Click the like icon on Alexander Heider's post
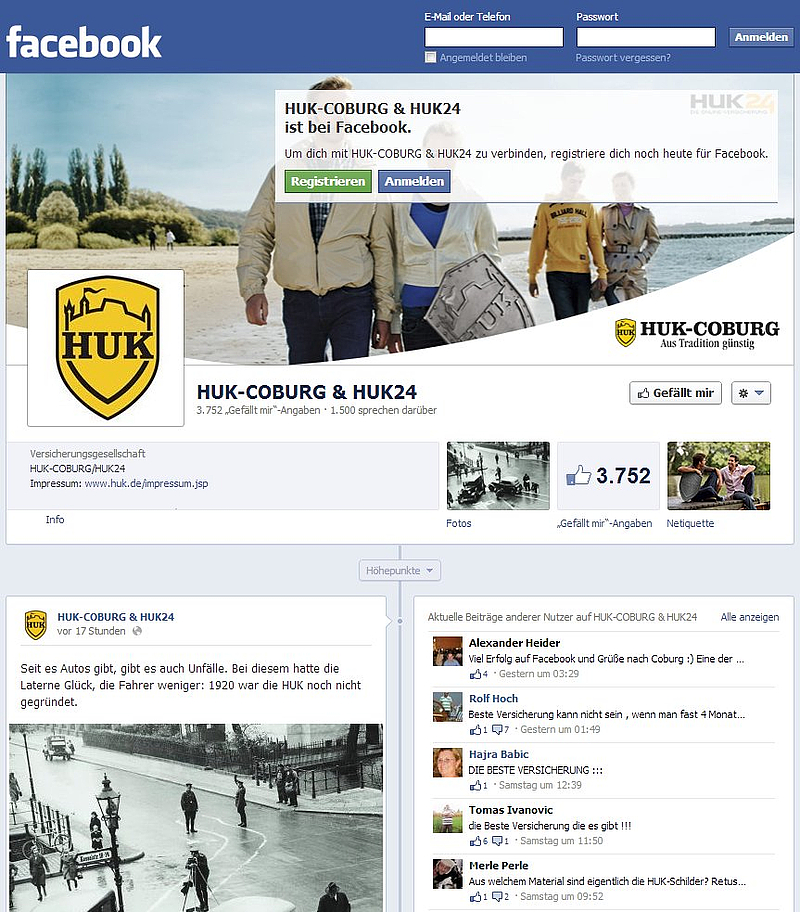800x912 pixels. pos(475,674)
